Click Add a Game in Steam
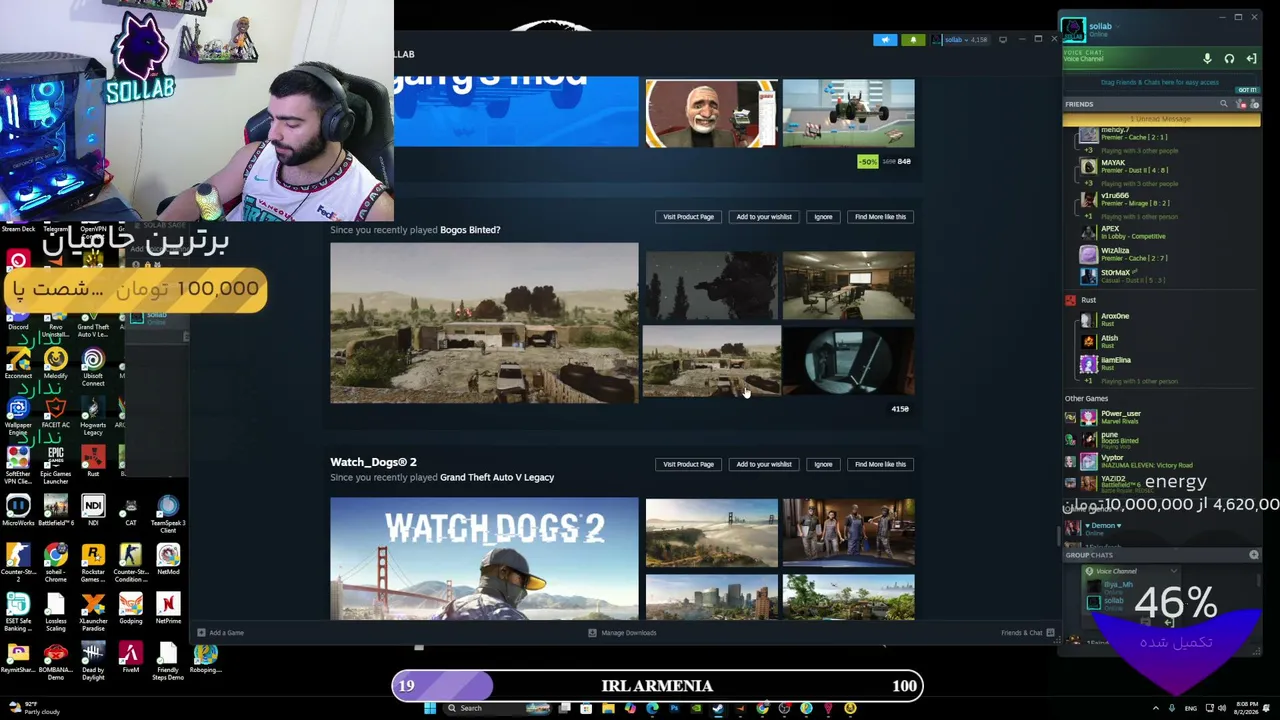1280x720 pixels. (221, 633)
